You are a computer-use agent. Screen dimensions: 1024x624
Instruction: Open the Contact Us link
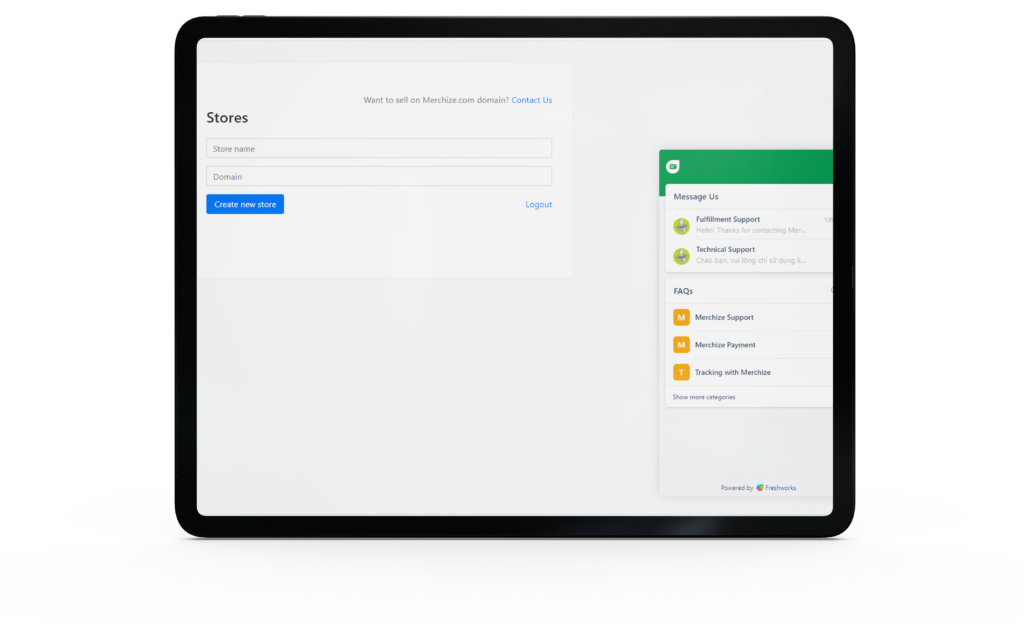532,100
